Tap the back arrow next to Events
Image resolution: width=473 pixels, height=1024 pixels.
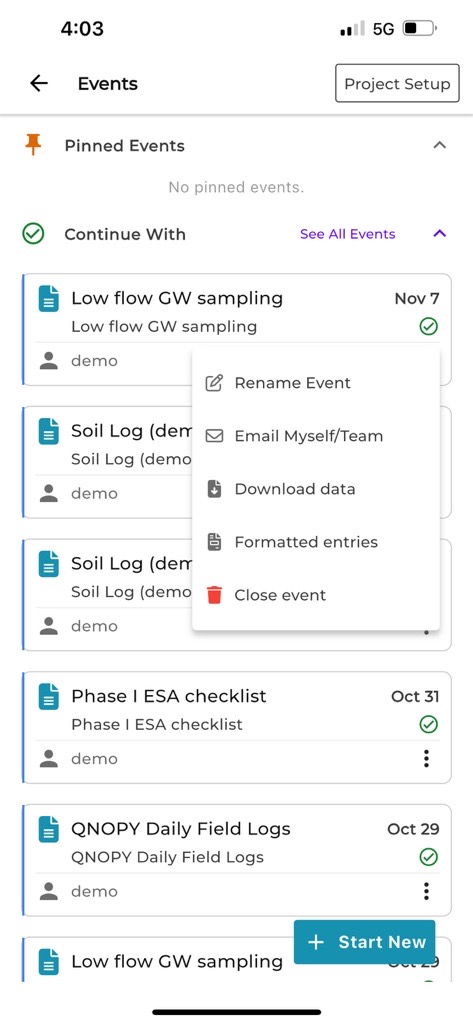(39, 83)
